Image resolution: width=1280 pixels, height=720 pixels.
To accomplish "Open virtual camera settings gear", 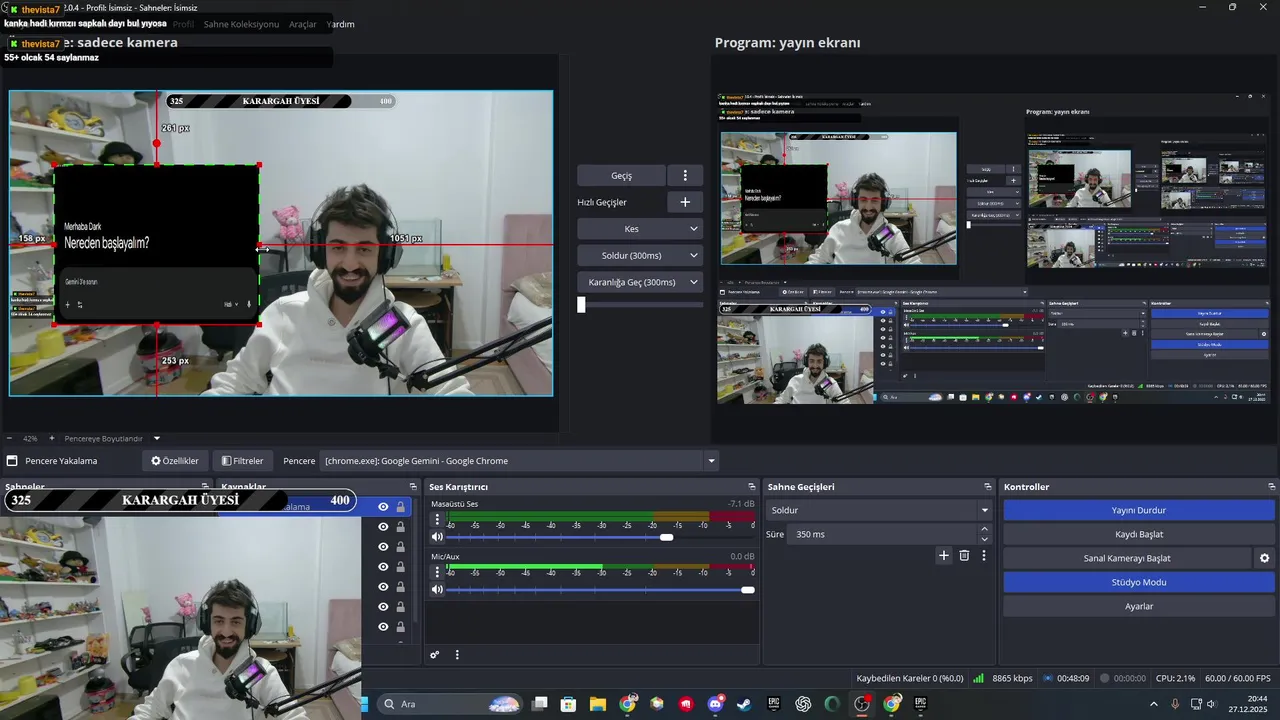I will pos(1264,558).
